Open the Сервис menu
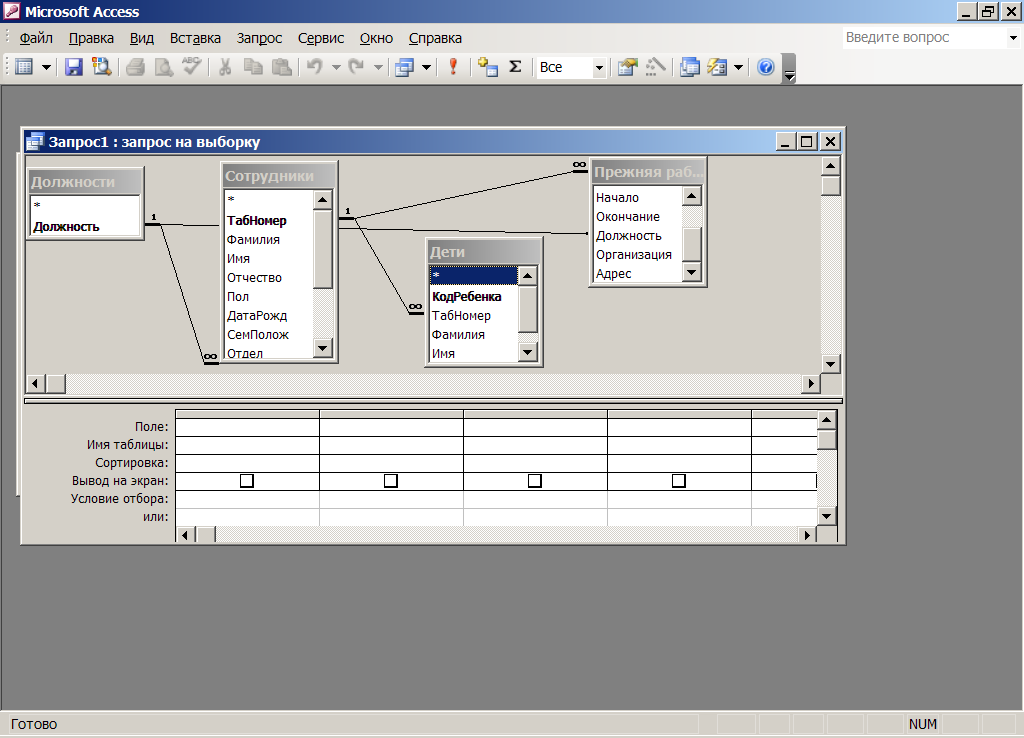 click(321, 38)
